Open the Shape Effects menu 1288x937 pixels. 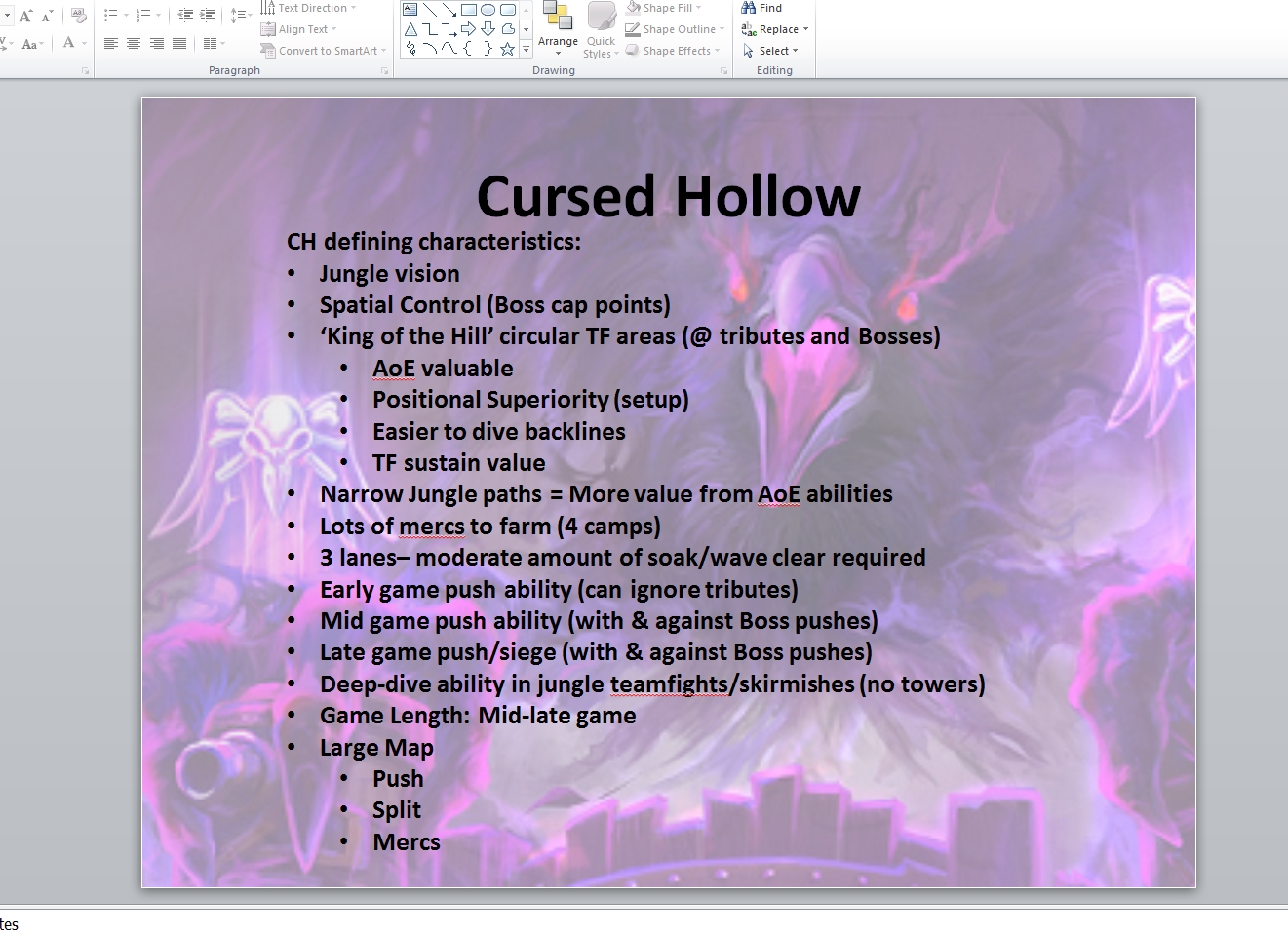pyautogui.click(x=673, y=51)
